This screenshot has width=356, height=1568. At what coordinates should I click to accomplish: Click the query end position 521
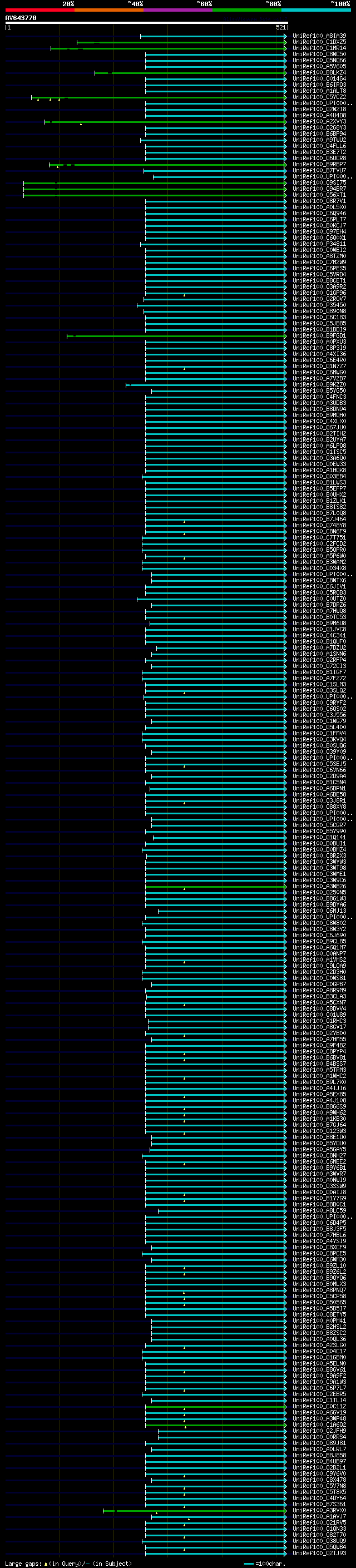click(280, 27)
